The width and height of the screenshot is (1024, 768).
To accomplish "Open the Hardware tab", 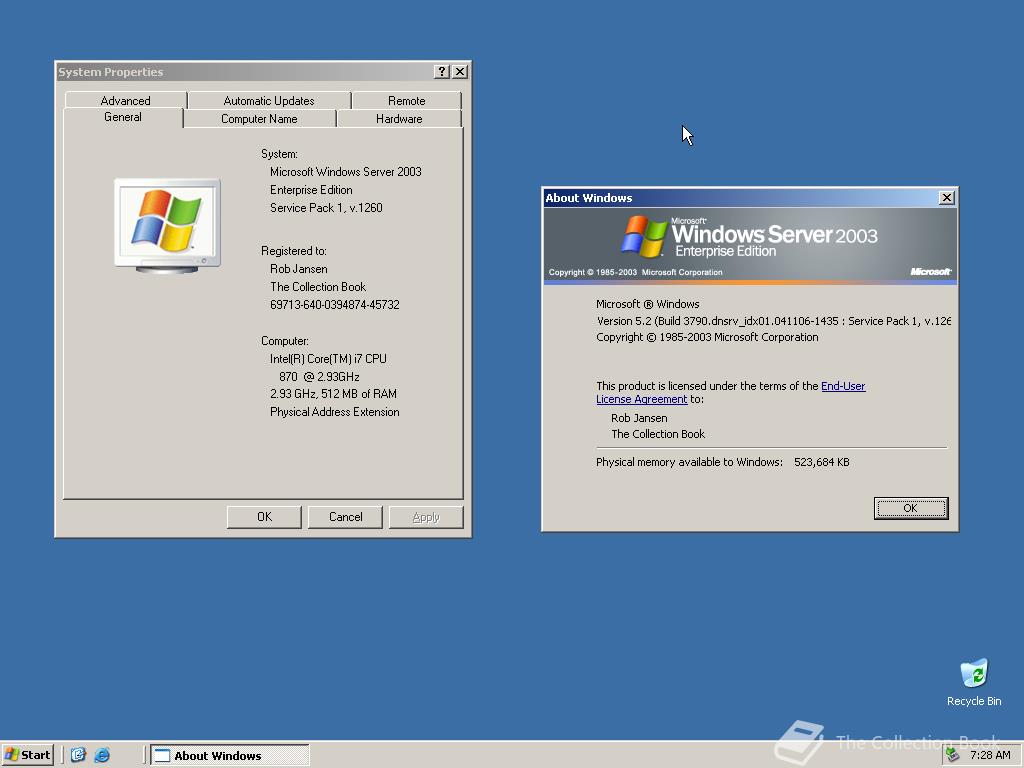I will tap(399, 119).
